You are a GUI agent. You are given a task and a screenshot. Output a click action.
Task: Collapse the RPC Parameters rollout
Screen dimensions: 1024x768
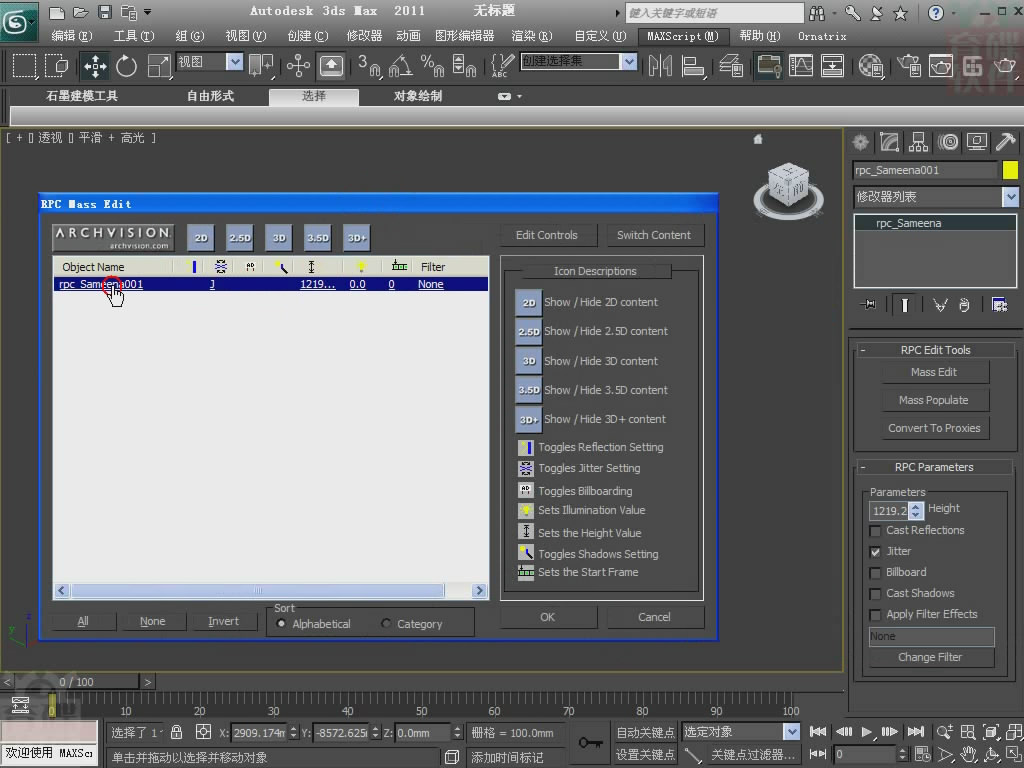863,467
